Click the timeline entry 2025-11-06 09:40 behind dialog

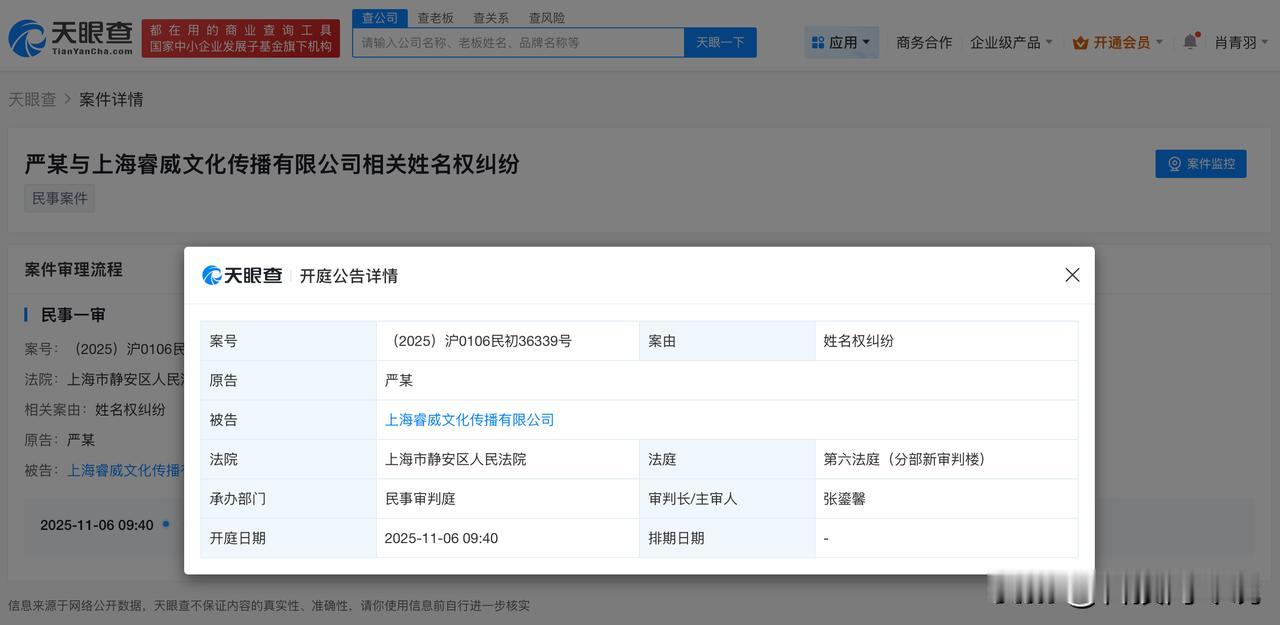(97, 525)
